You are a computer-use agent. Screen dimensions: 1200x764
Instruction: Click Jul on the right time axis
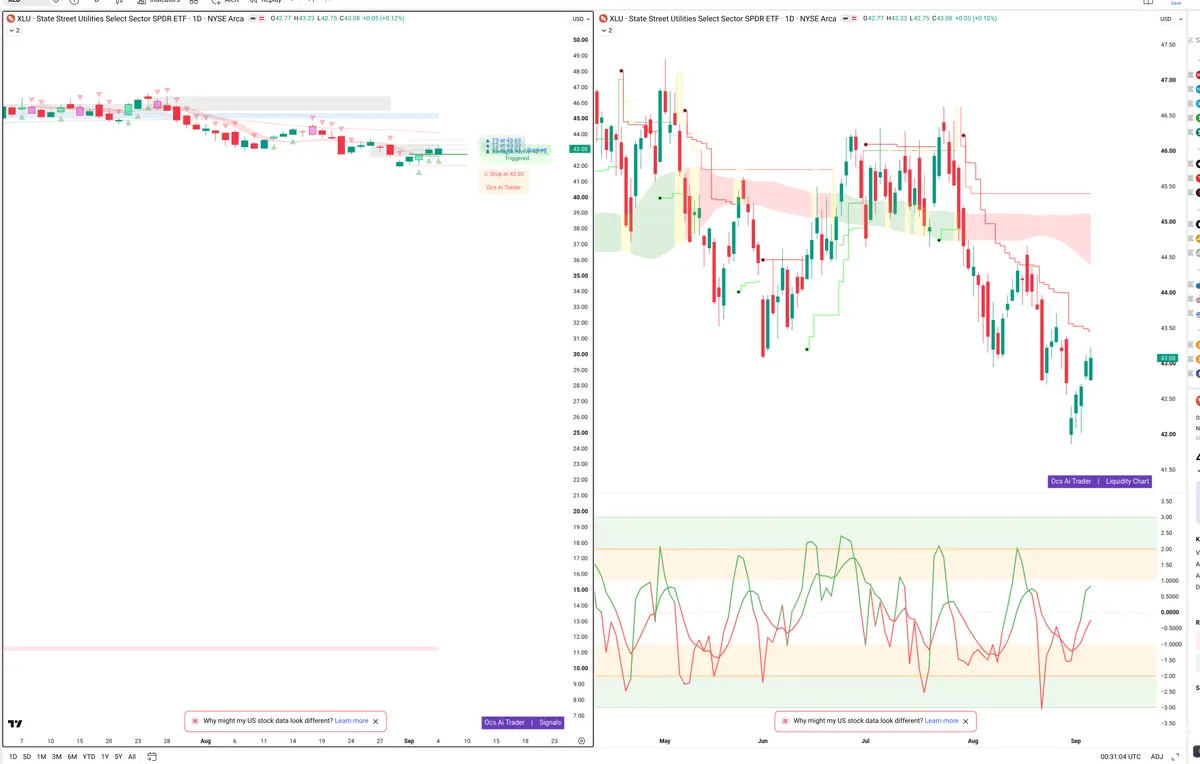(866, 741)
